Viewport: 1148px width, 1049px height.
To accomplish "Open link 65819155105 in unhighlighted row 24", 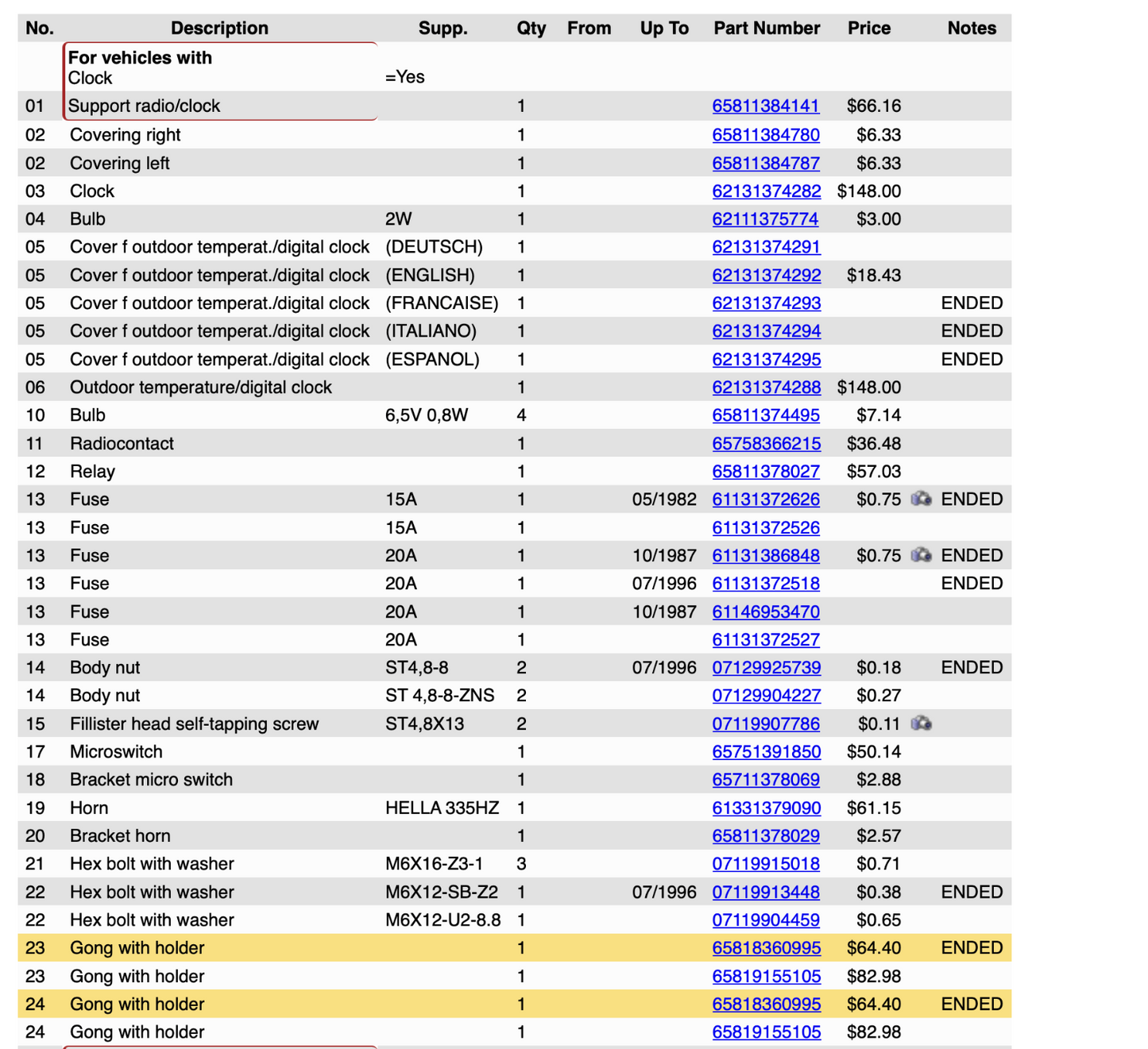I will pos(767,1032).
